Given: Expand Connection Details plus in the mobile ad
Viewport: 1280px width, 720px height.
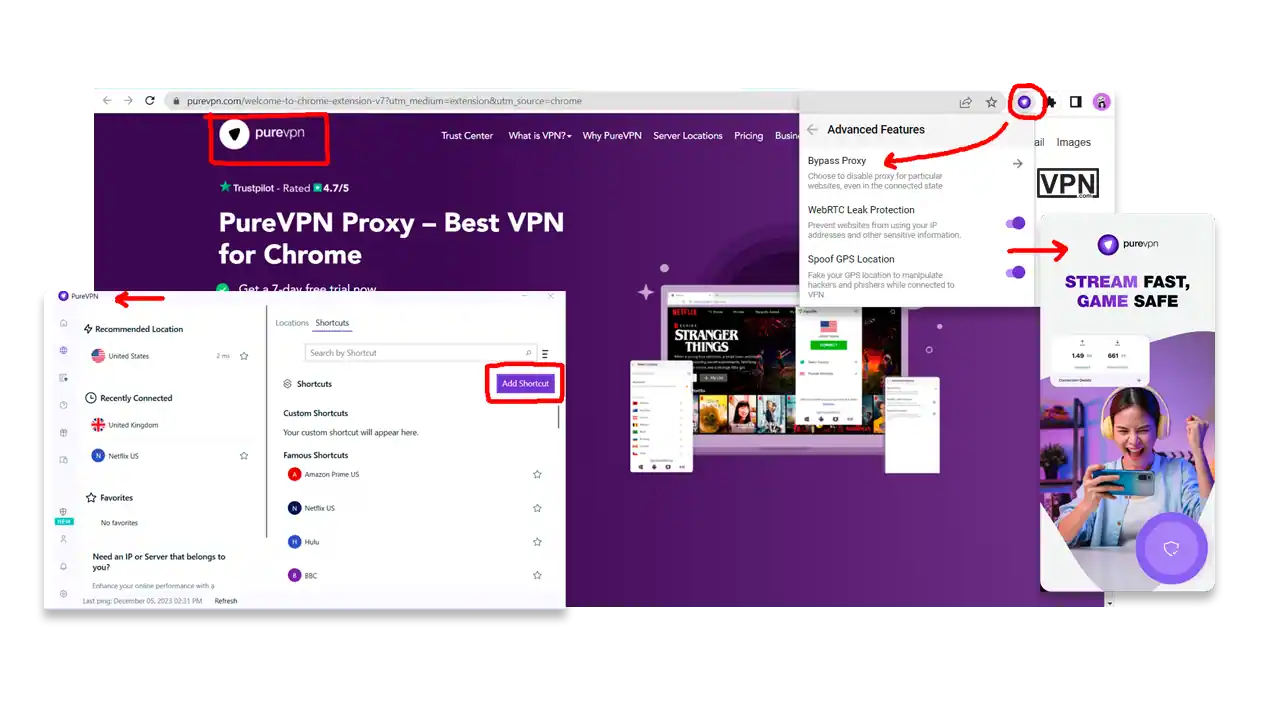Looking at the screenshot, I should (x=1139, y=381).
